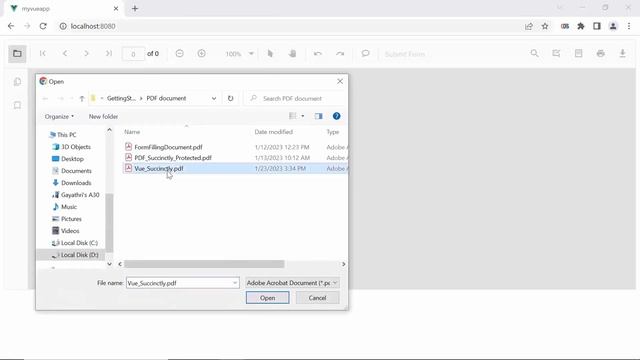Viewport: 640px width, 360px height.
Task: Click the Open File folder icon in PDF viewer toolbar
Action: pyautogui.click(x=17, y=53)
